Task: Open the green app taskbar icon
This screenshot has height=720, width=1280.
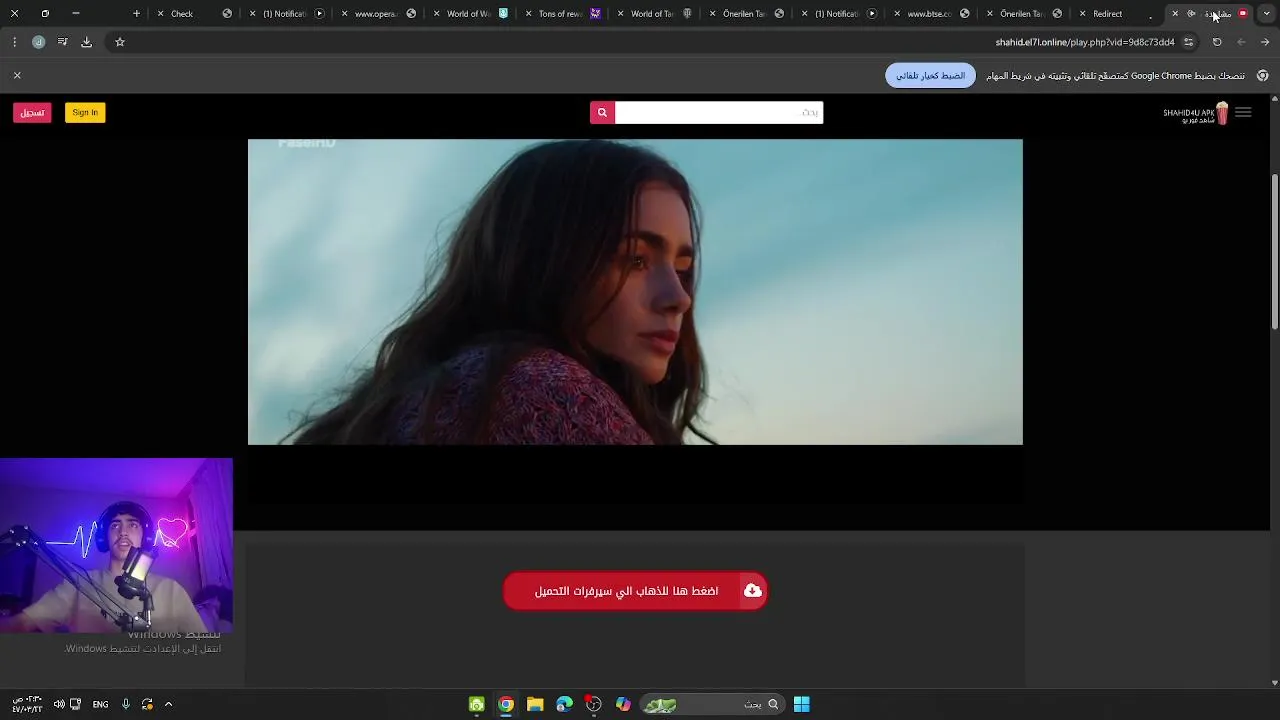Action: 477,704
